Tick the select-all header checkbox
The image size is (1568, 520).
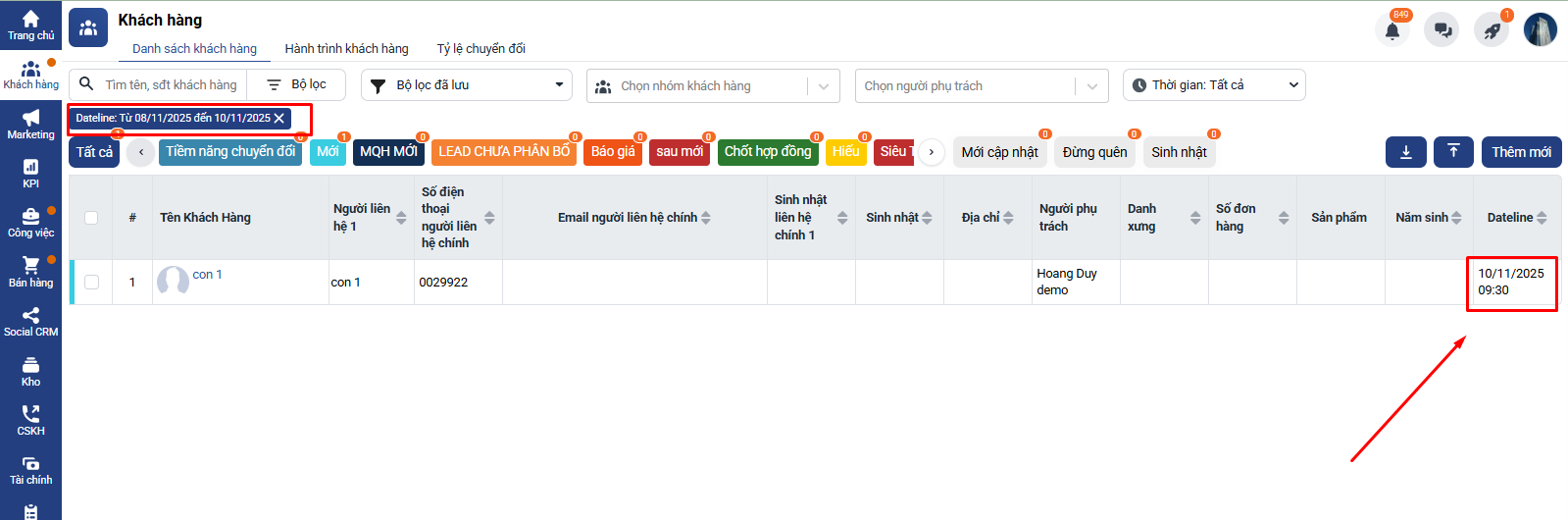(91, 218)
